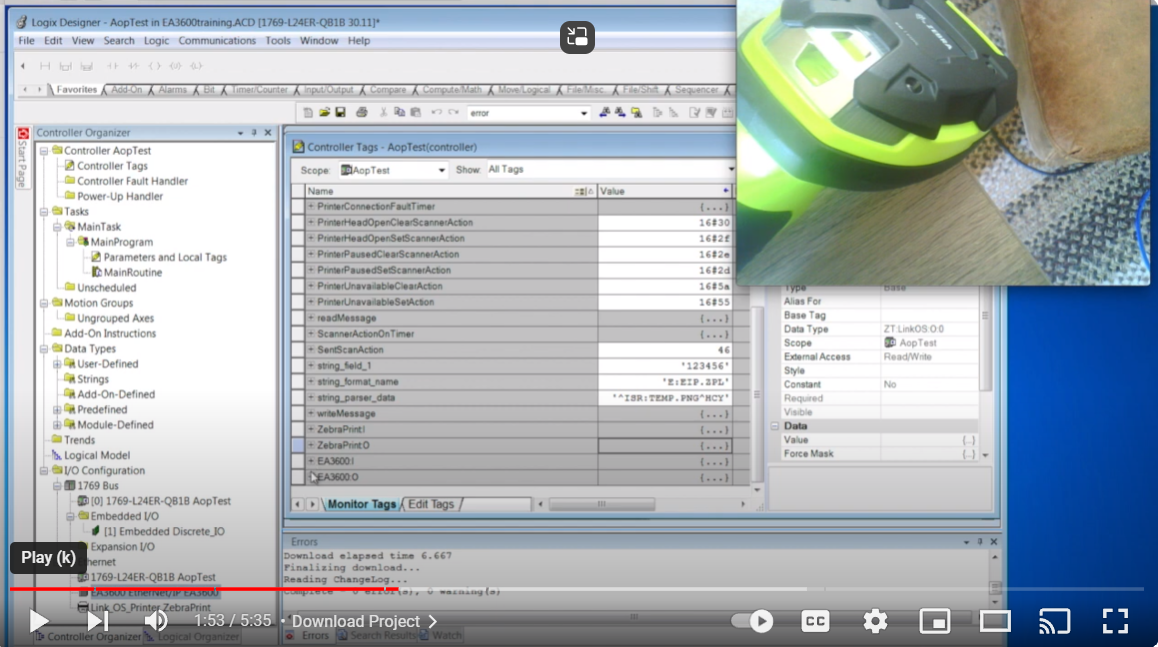Open the Download Project chapter link
The width and height of the screenshot is (1158, 647).
[364, 621]
